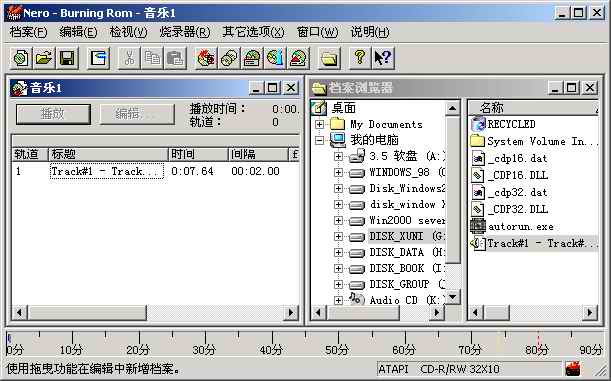Select the System Volume In... folder

(533, 141)
